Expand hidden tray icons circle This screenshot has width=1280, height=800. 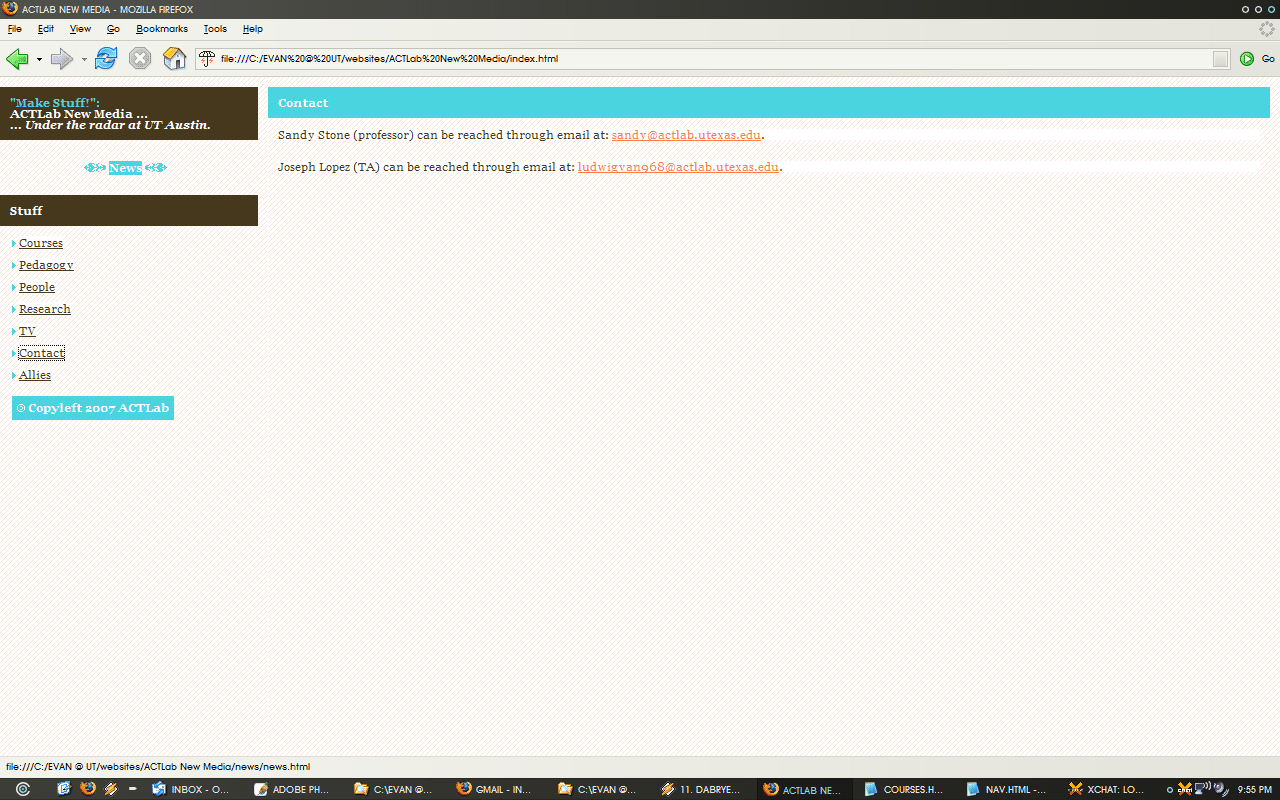pos(1170,790)
